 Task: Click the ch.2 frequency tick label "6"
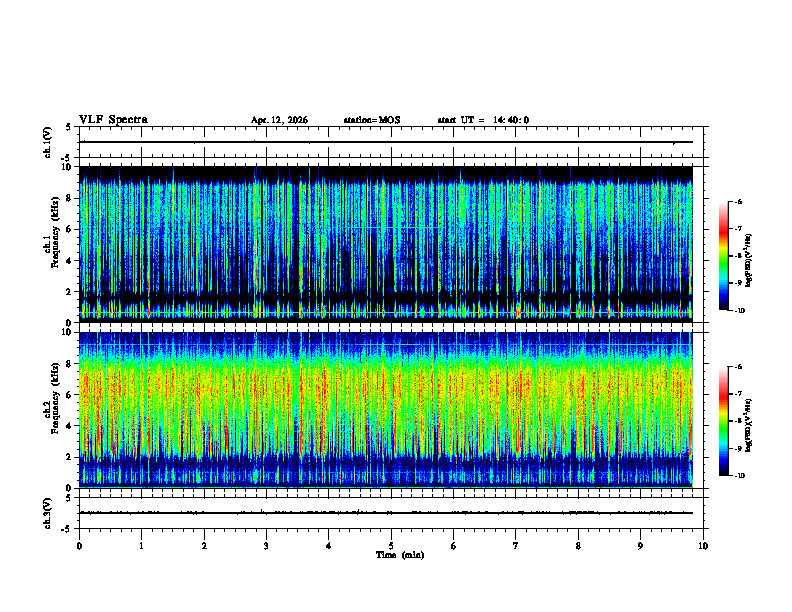coord(70,395)
